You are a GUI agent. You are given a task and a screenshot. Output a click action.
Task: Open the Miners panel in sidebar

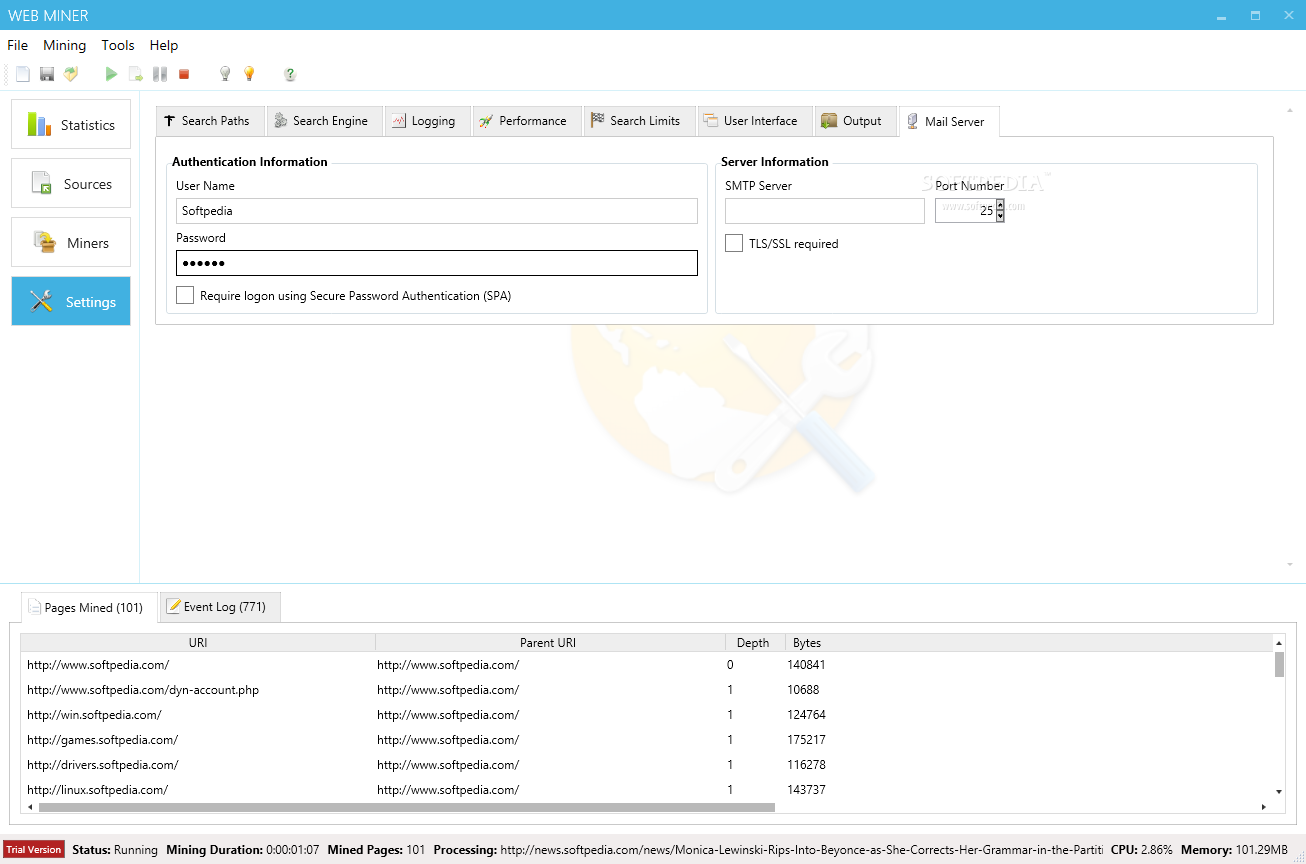coord(71,243)
